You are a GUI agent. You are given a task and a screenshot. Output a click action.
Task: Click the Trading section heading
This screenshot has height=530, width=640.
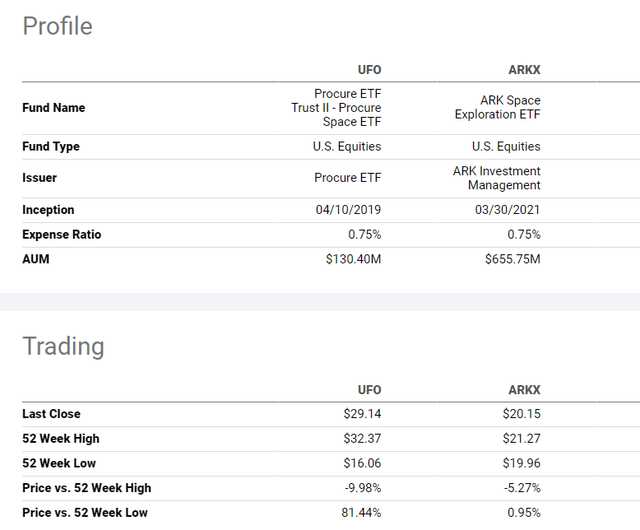[x=63, y=346]
